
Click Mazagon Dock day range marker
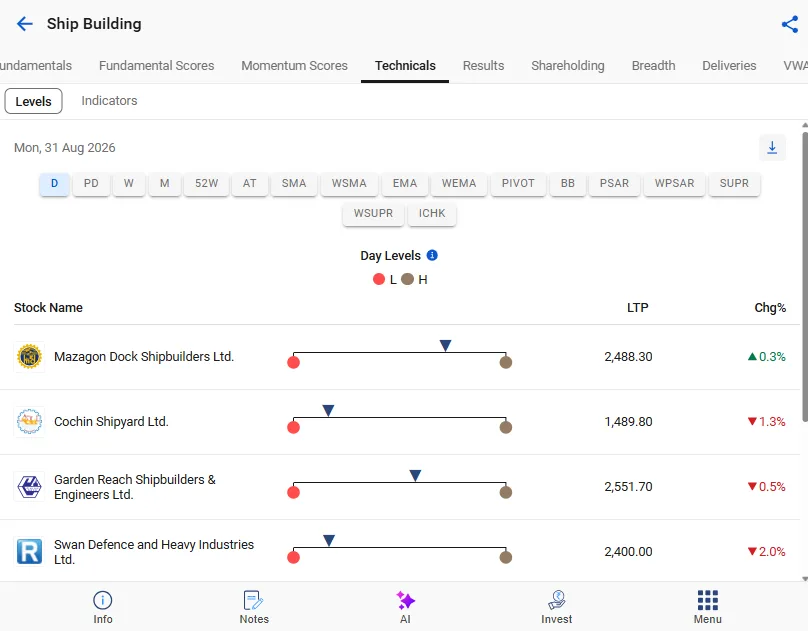tap(446, 345)
